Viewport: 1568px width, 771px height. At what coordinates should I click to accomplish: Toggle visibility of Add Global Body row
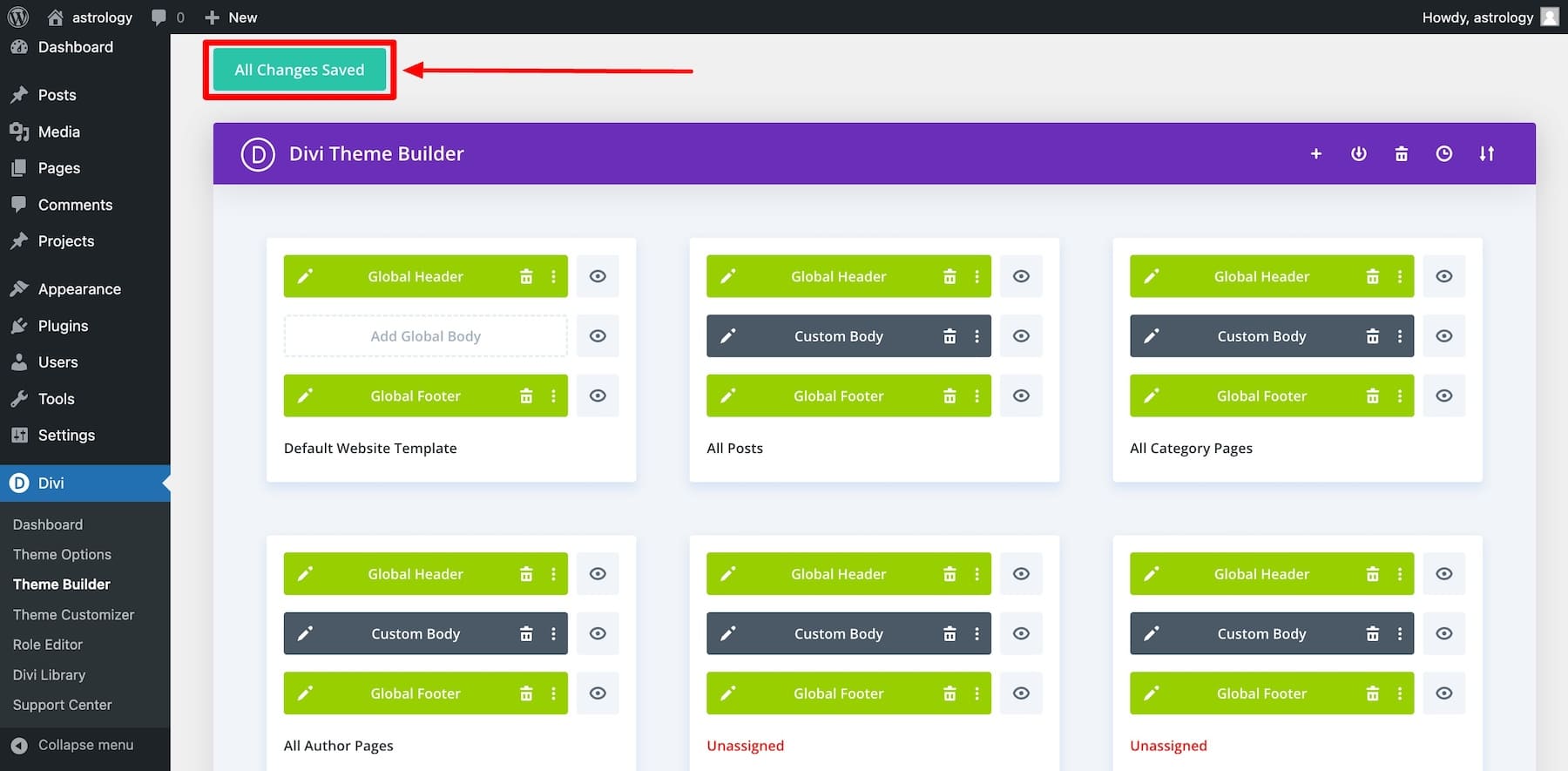pyautogui.click(x=598, y=336)
